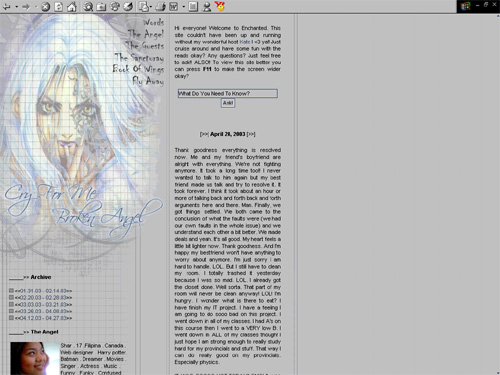500x375 pixels.
Task: Reload the page with Refresh icon
Action: pyautogui.click(x=58, y=7)
